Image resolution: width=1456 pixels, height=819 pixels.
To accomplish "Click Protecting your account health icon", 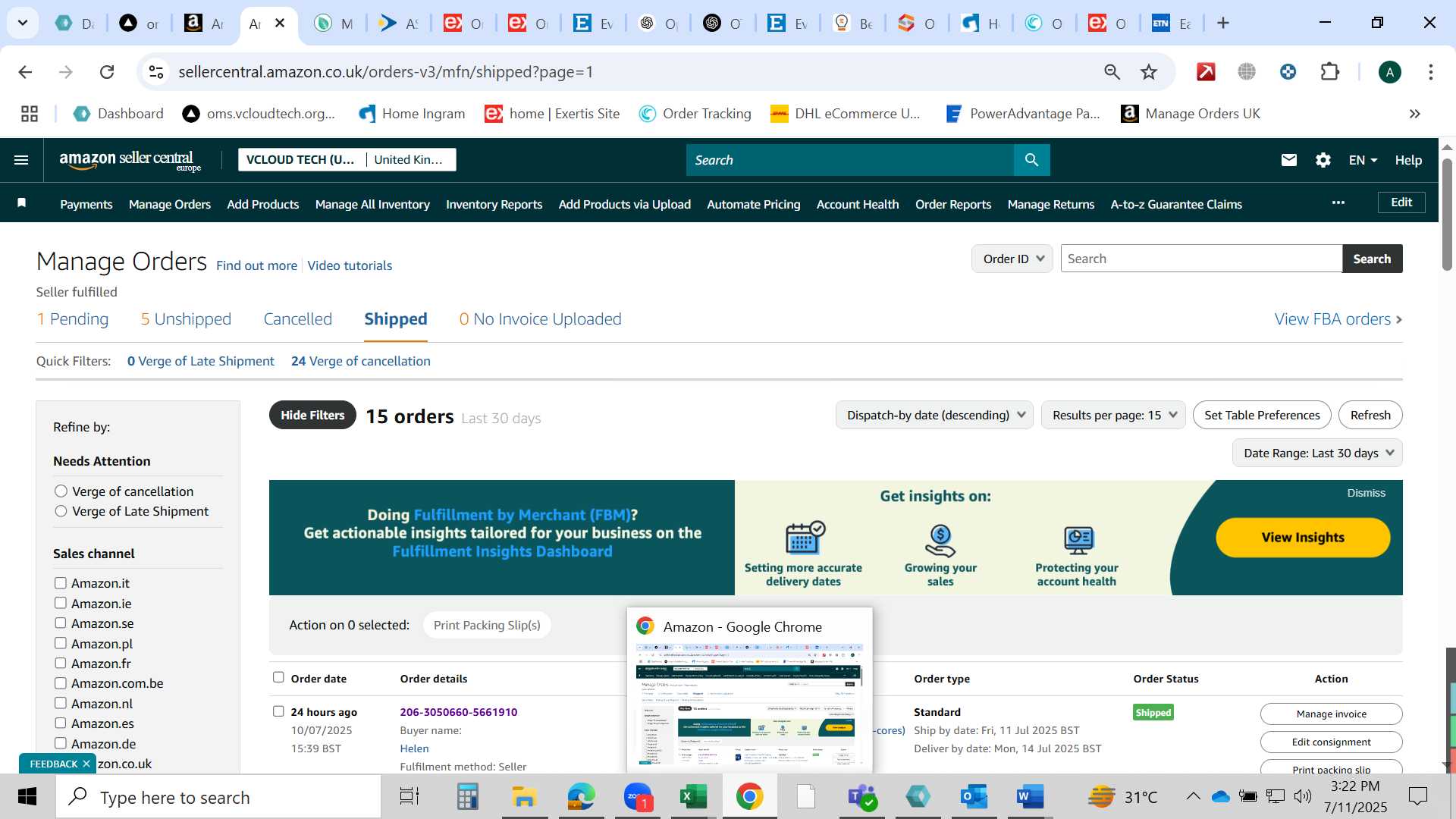I will 1078,541.
